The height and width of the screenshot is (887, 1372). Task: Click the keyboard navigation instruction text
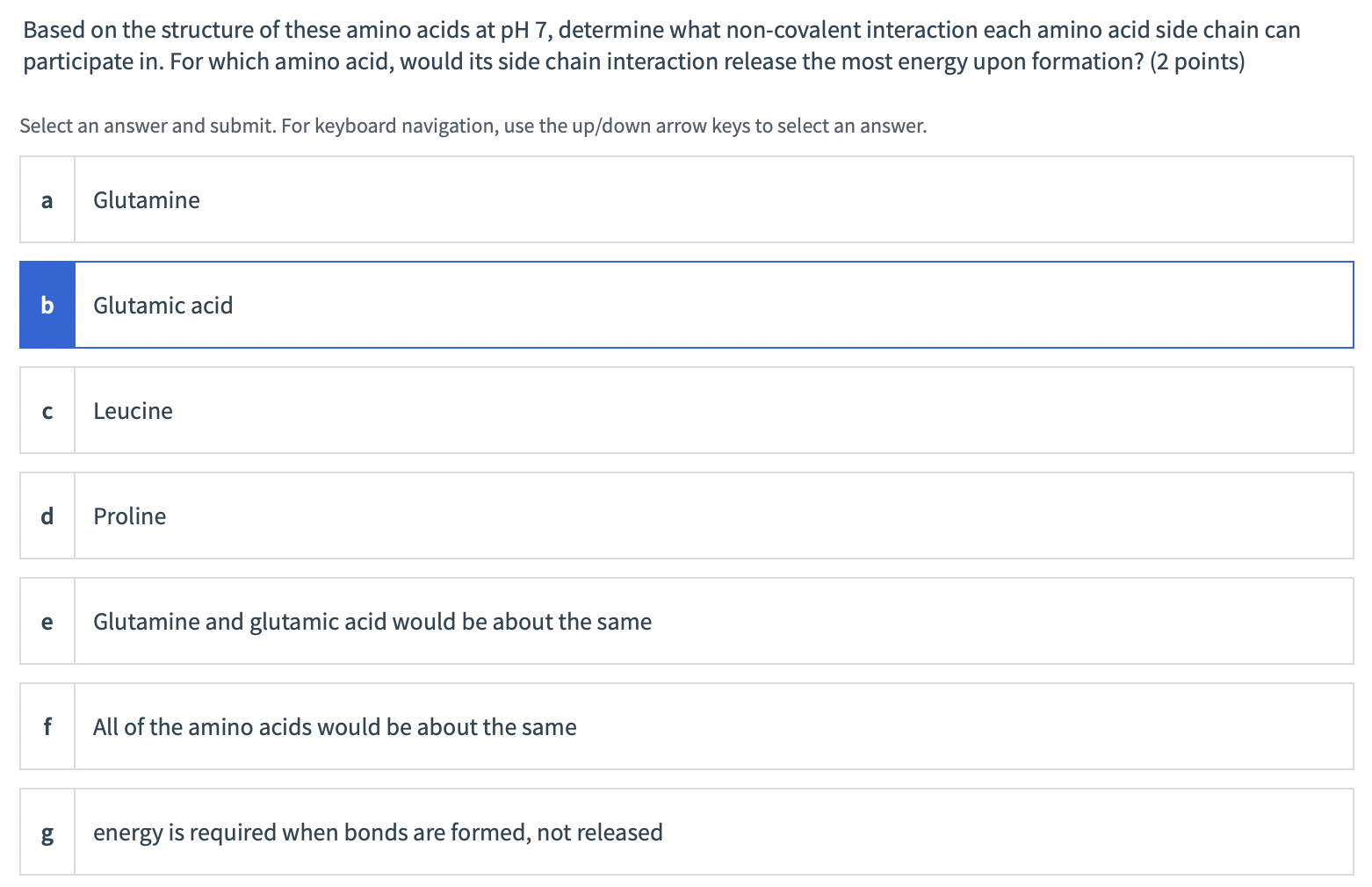pyautogui.click(x=472, y=126)
